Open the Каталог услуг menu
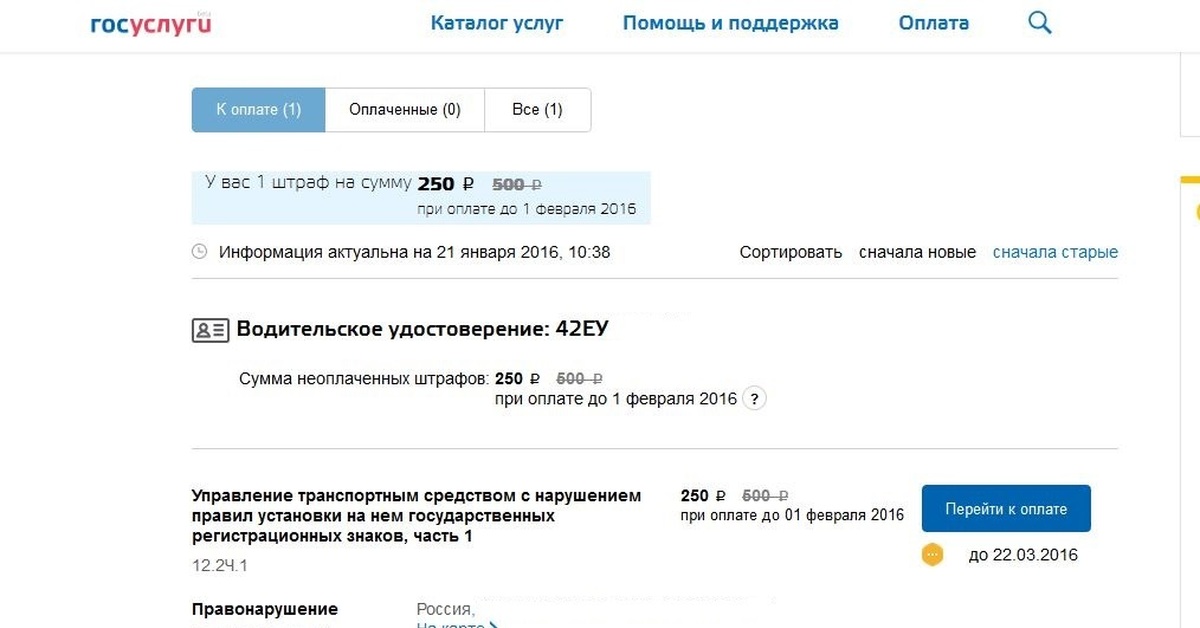1200x628 pixels. coord(497,23)
